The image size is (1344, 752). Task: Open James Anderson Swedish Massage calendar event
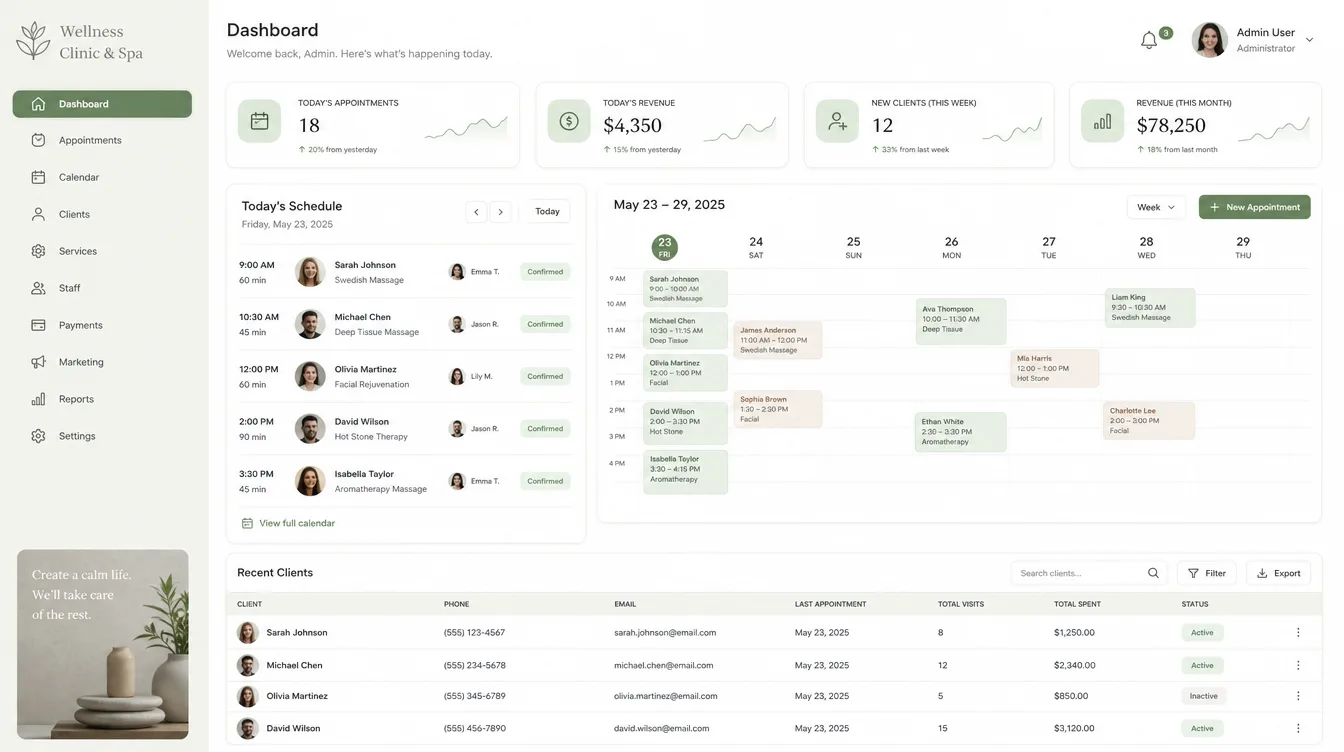[778, 340]
